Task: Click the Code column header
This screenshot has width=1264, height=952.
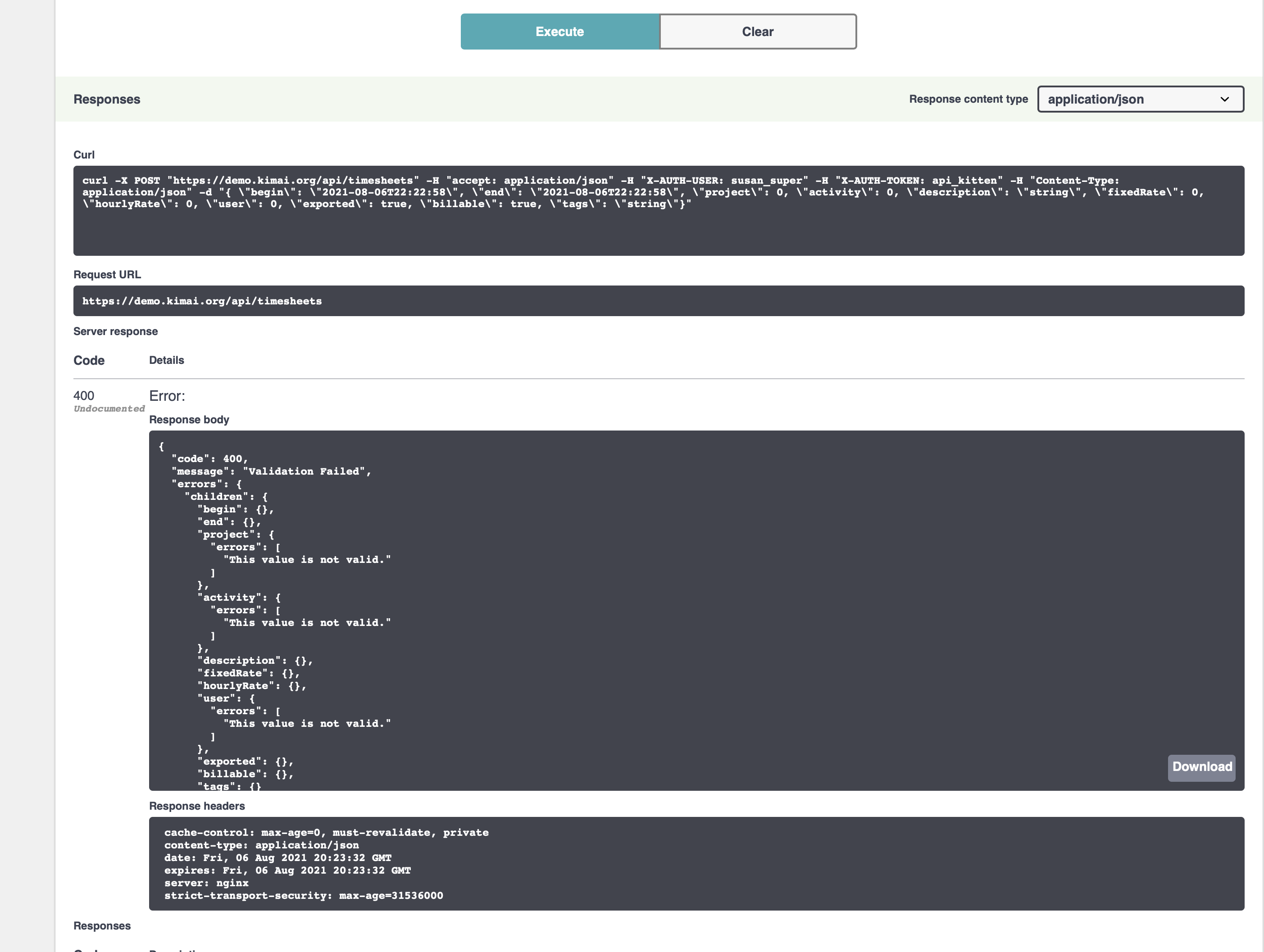Action: coord(89,360)
